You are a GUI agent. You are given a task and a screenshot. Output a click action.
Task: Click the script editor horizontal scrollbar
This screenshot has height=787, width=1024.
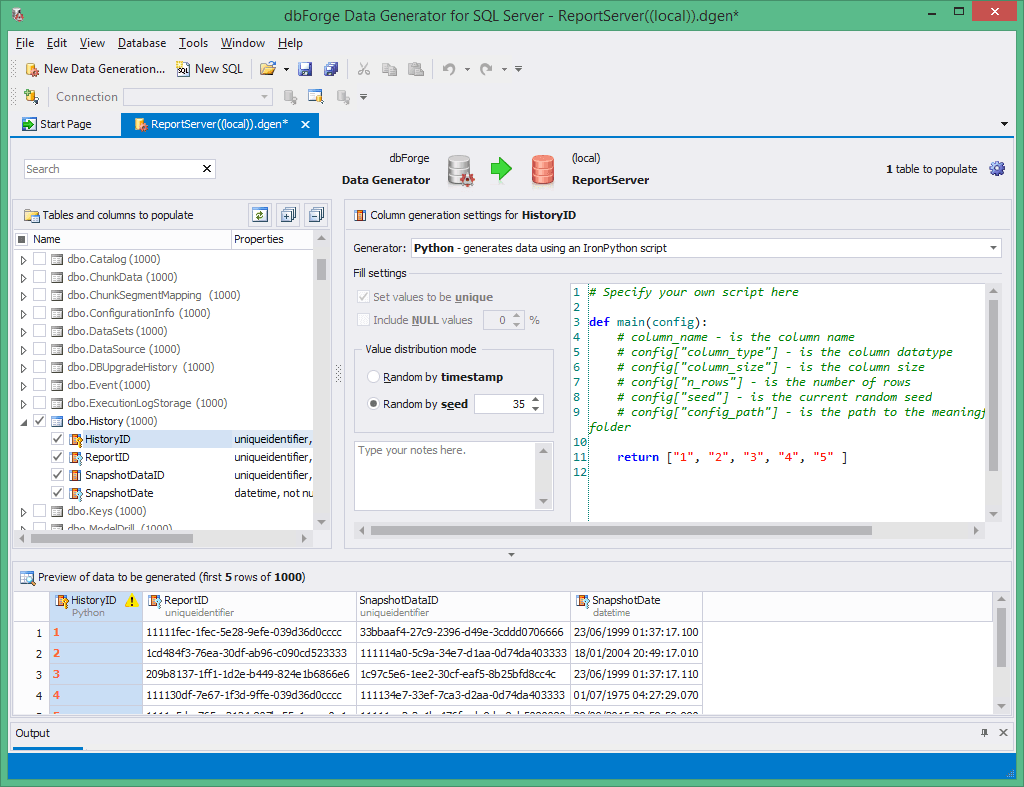pos(621,530)
